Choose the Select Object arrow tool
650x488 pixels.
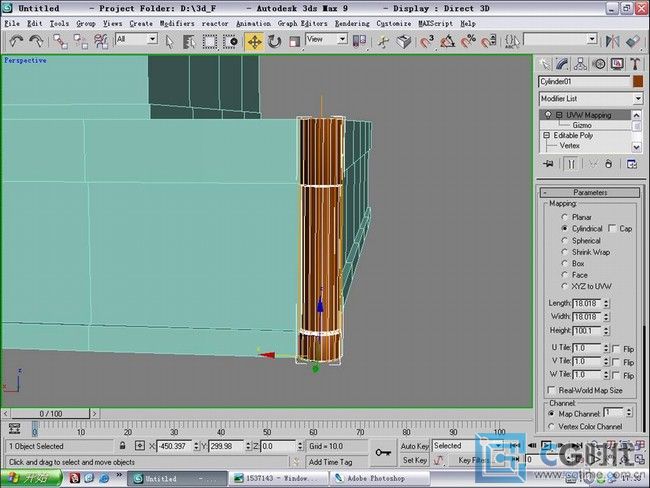[169, 42]
